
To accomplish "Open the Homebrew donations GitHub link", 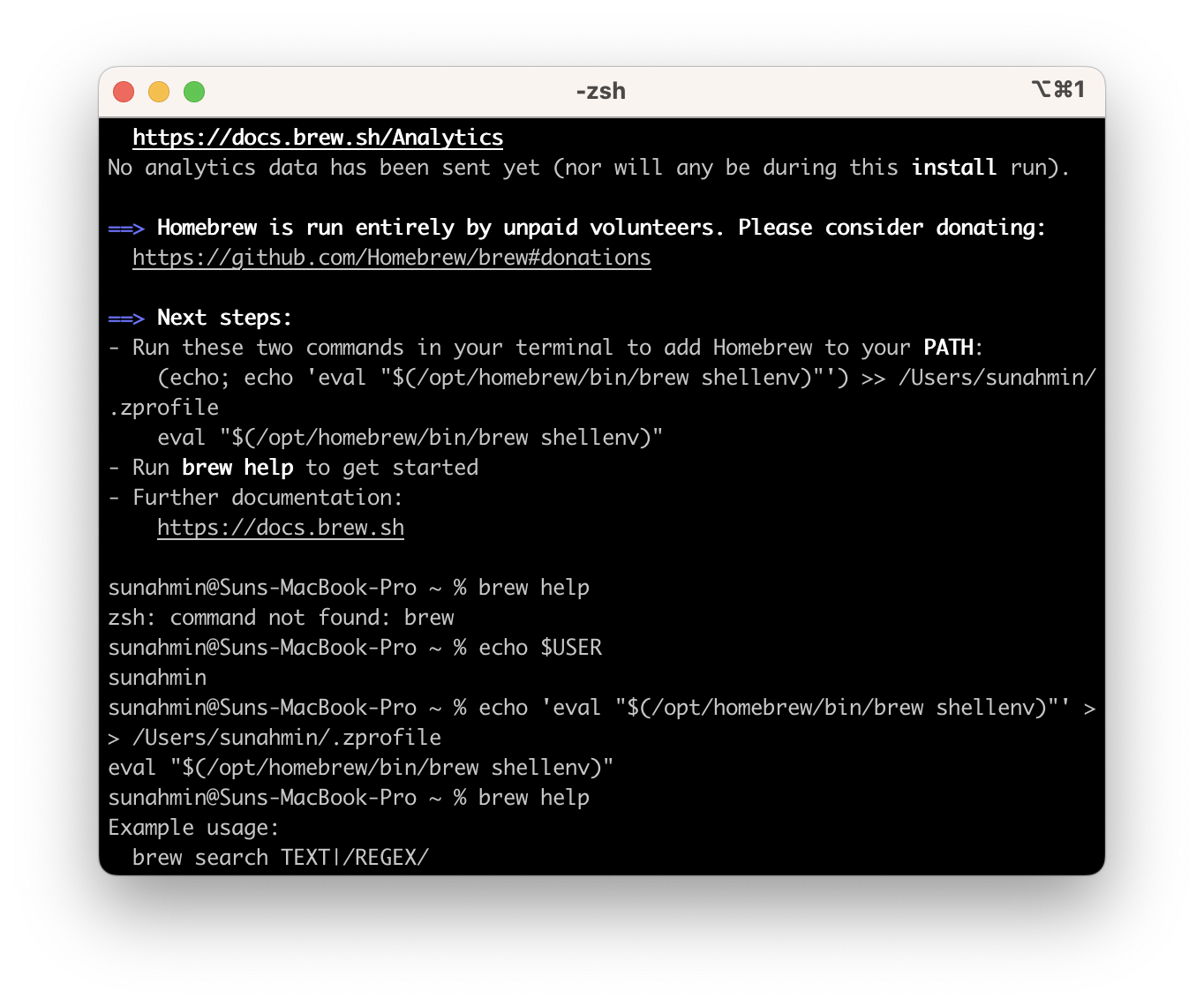I will (392, 258).
